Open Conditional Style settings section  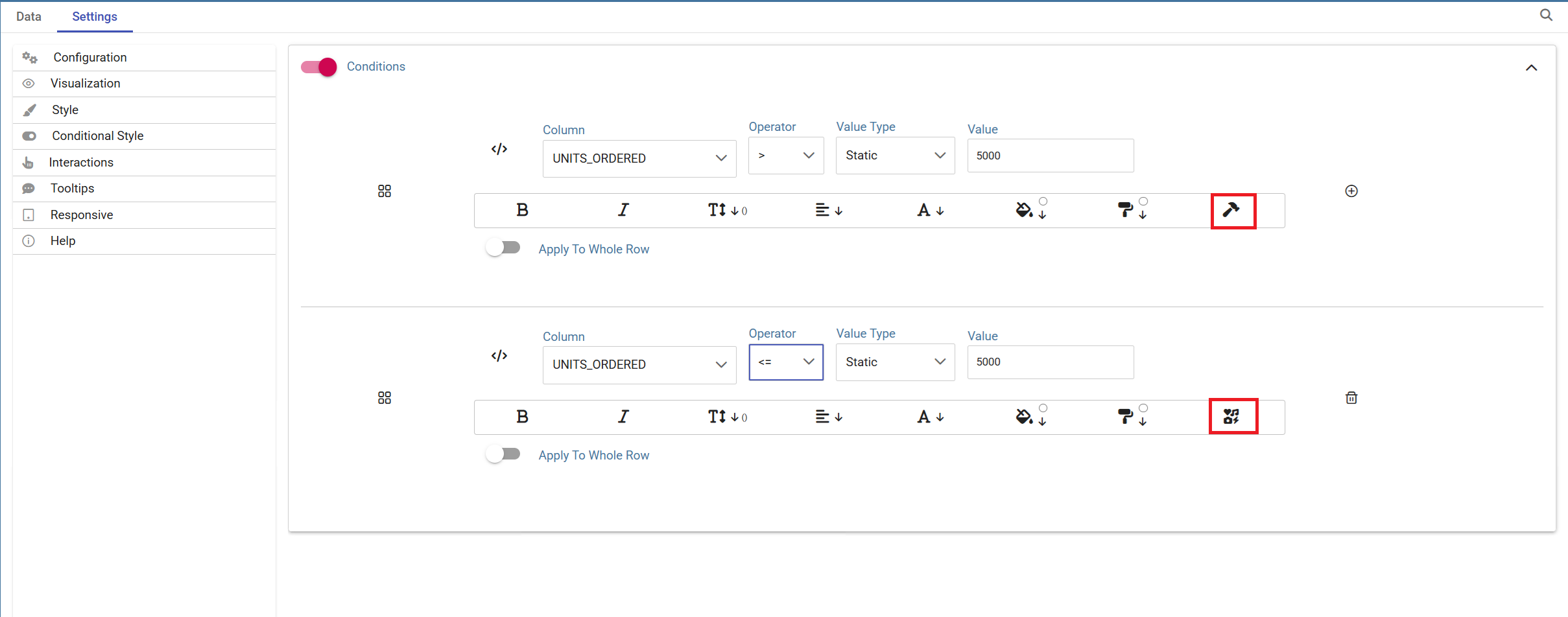(144, 136)
